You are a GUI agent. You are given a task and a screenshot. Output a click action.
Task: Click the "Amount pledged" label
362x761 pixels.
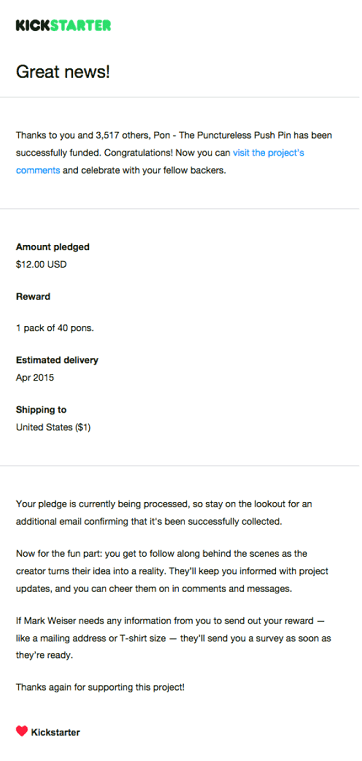coord(53,247)
